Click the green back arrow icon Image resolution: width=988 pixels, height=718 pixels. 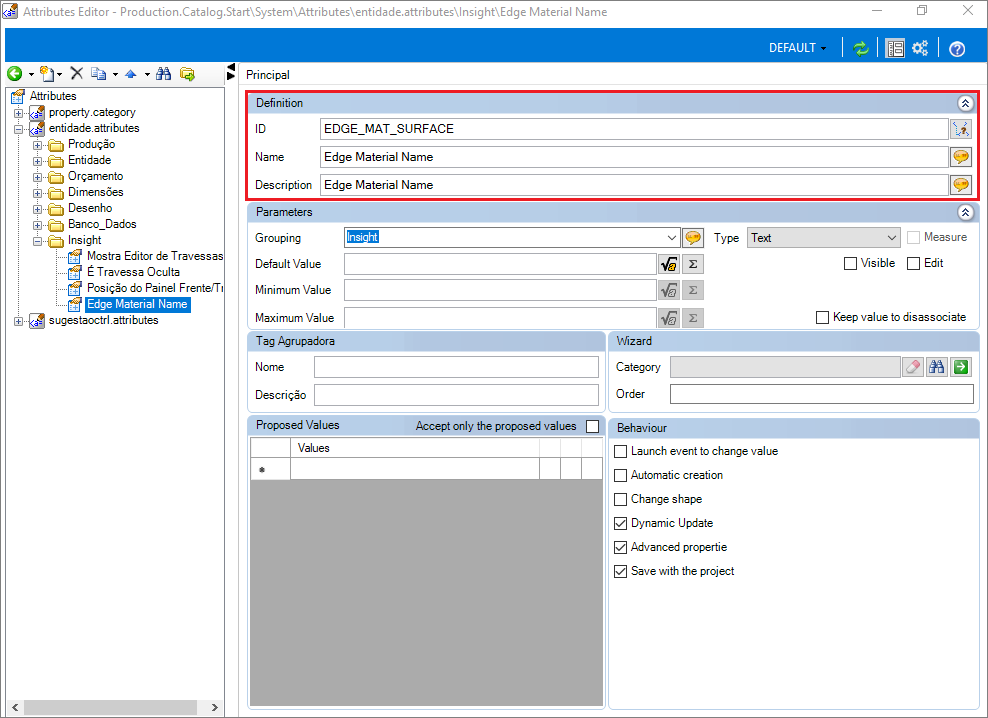[14, 74]
